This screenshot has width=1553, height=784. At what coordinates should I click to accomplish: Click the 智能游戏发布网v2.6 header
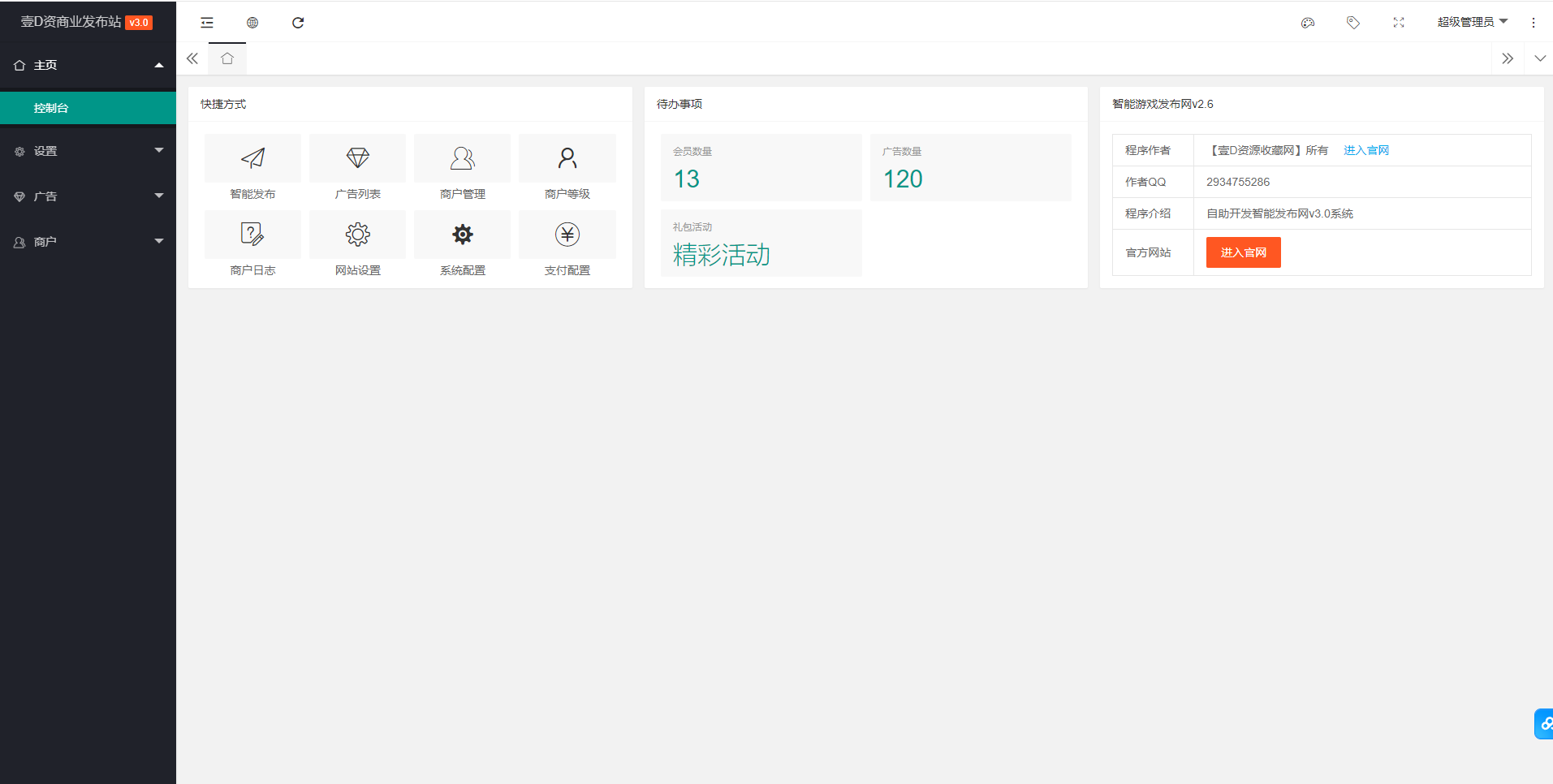pyautogui.click(x=1322, y=104)
